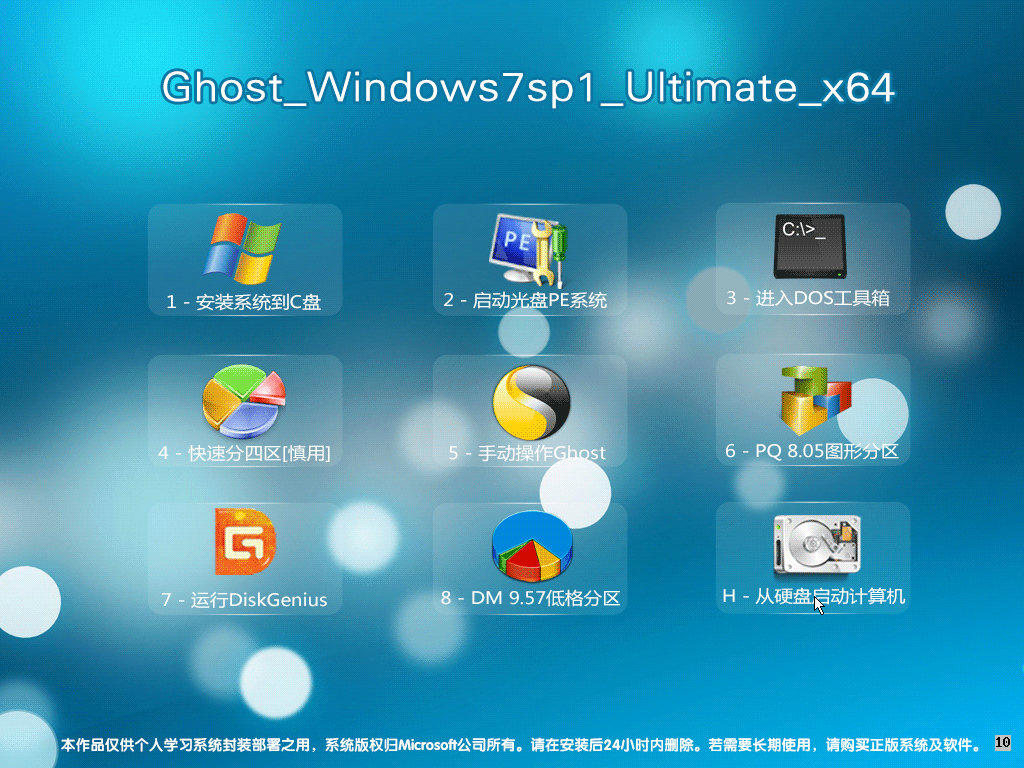Click the bottom copyright disclaimer text
The image size is (1024, 768).
[x=521, y=744]
